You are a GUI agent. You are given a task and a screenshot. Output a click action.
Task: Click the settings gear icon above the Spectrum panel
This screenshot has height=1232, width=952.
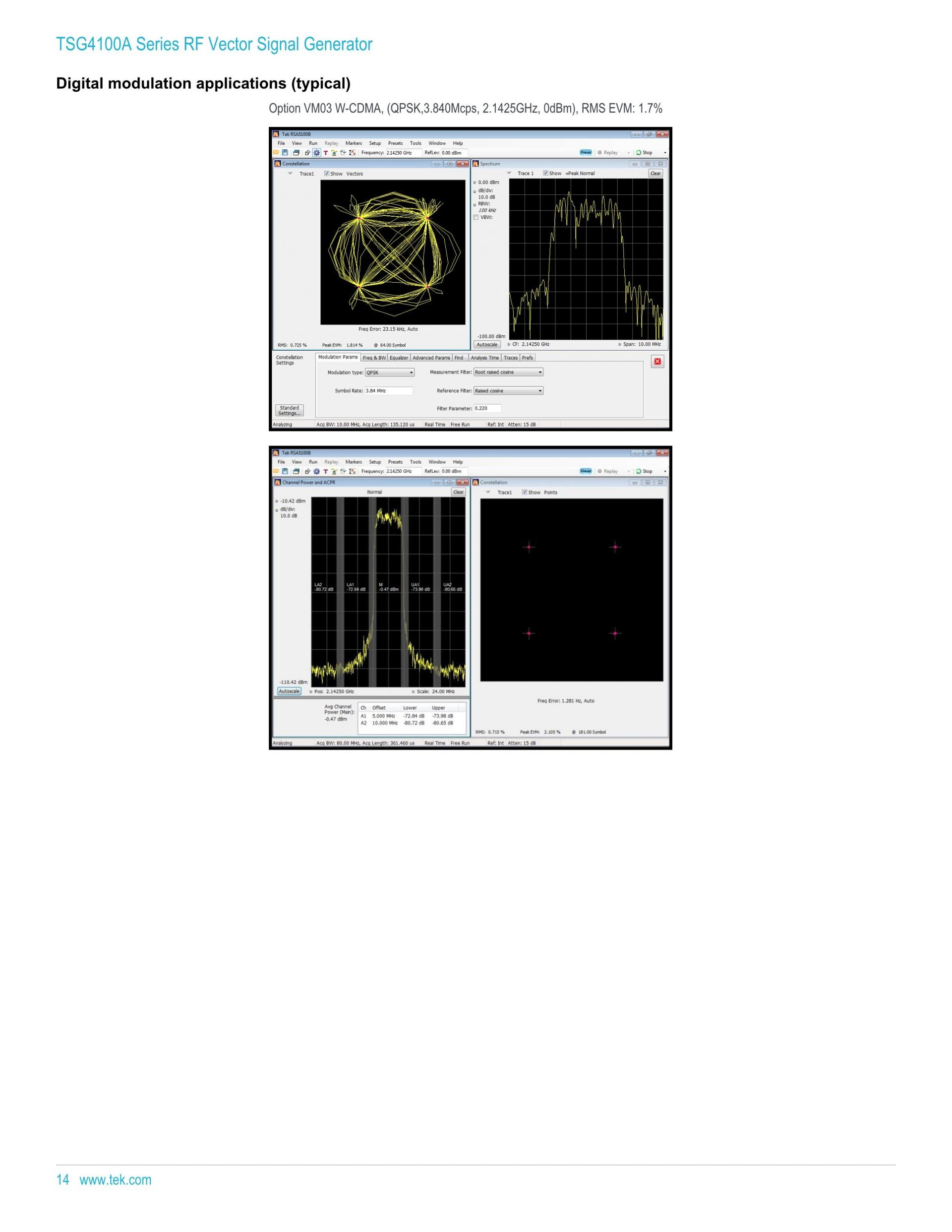(x=316, y=153)
